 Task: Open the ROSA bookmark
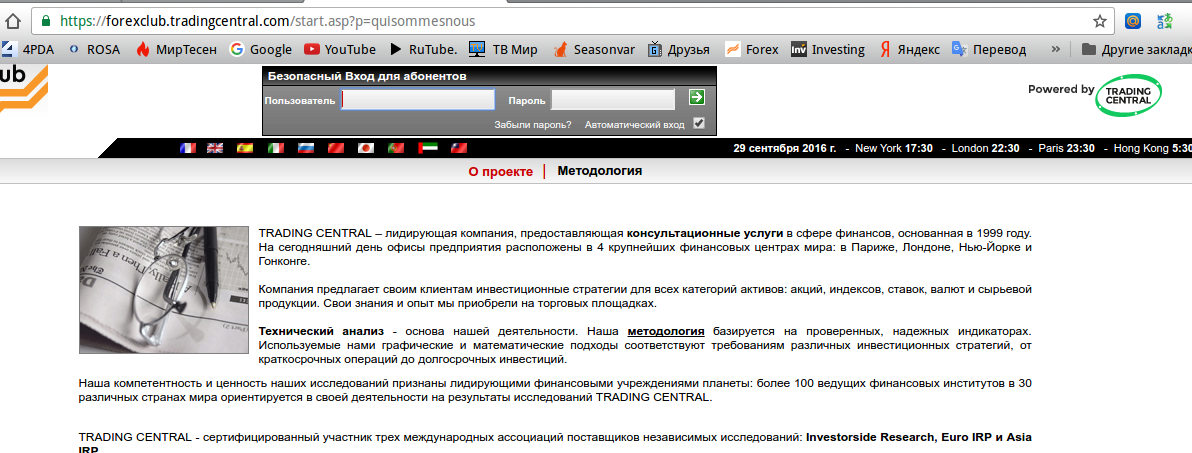click(94, 49)
